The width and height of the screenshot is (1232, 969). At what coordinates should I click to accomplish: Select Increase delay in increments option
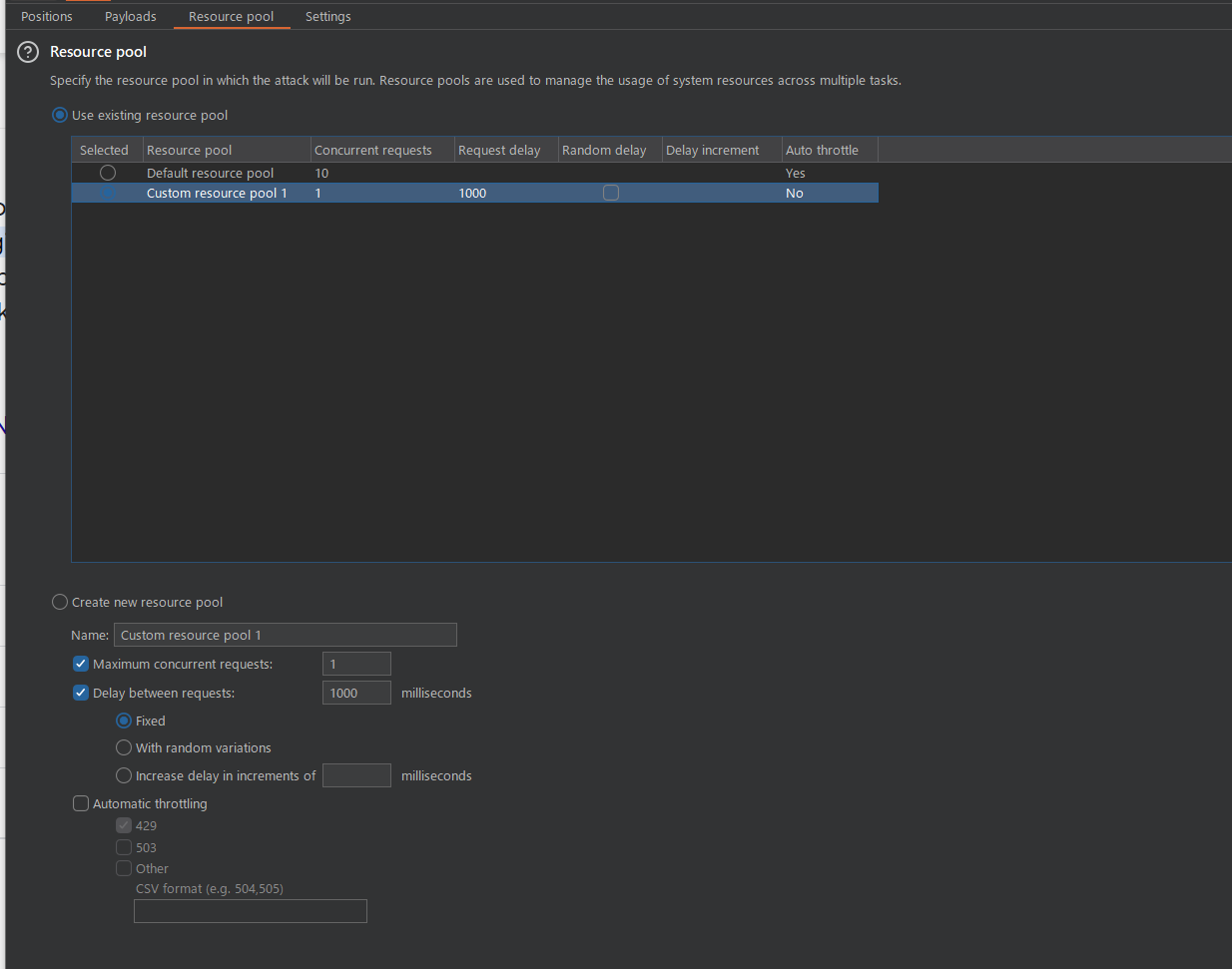pos(124,775)
